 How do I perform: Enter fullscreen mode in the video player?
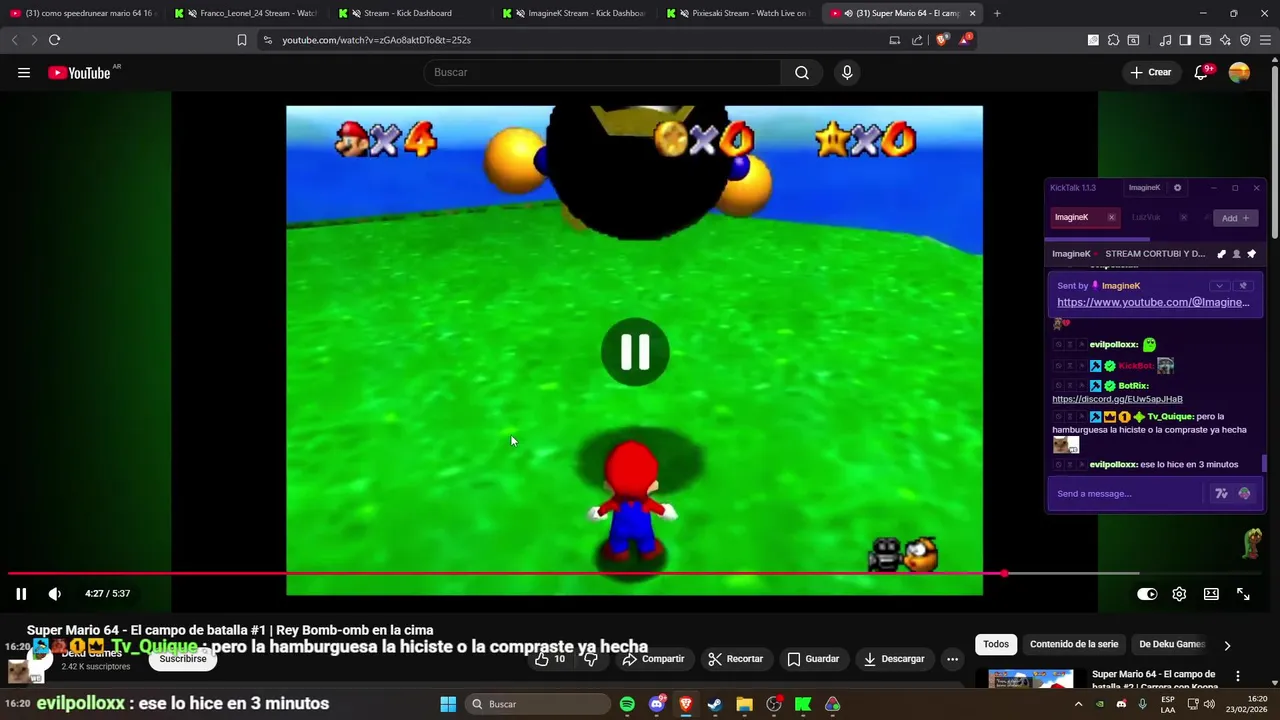pos(1243,594)
